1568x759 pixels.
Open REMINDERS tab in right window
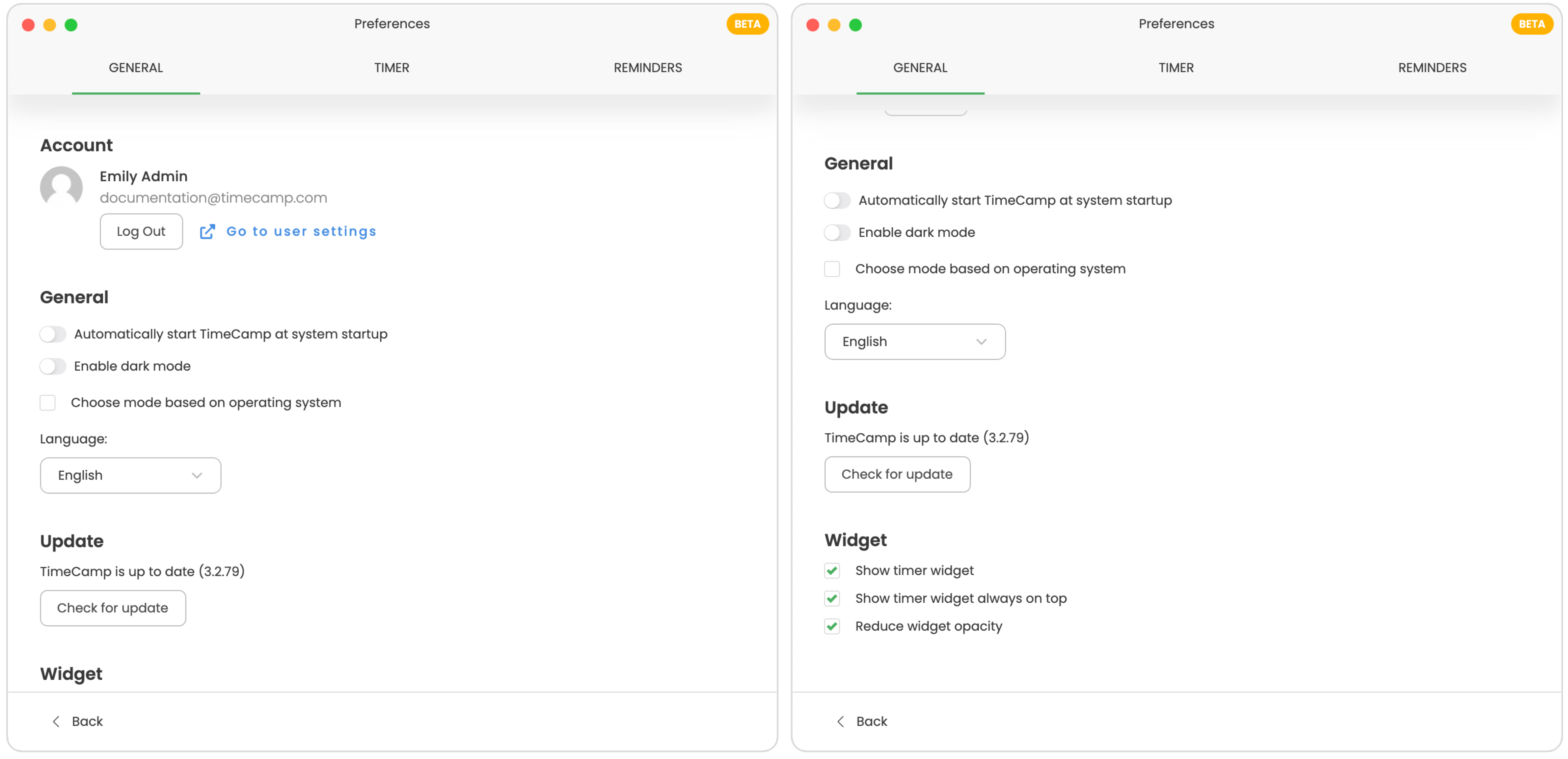(x=1432, y=67)
